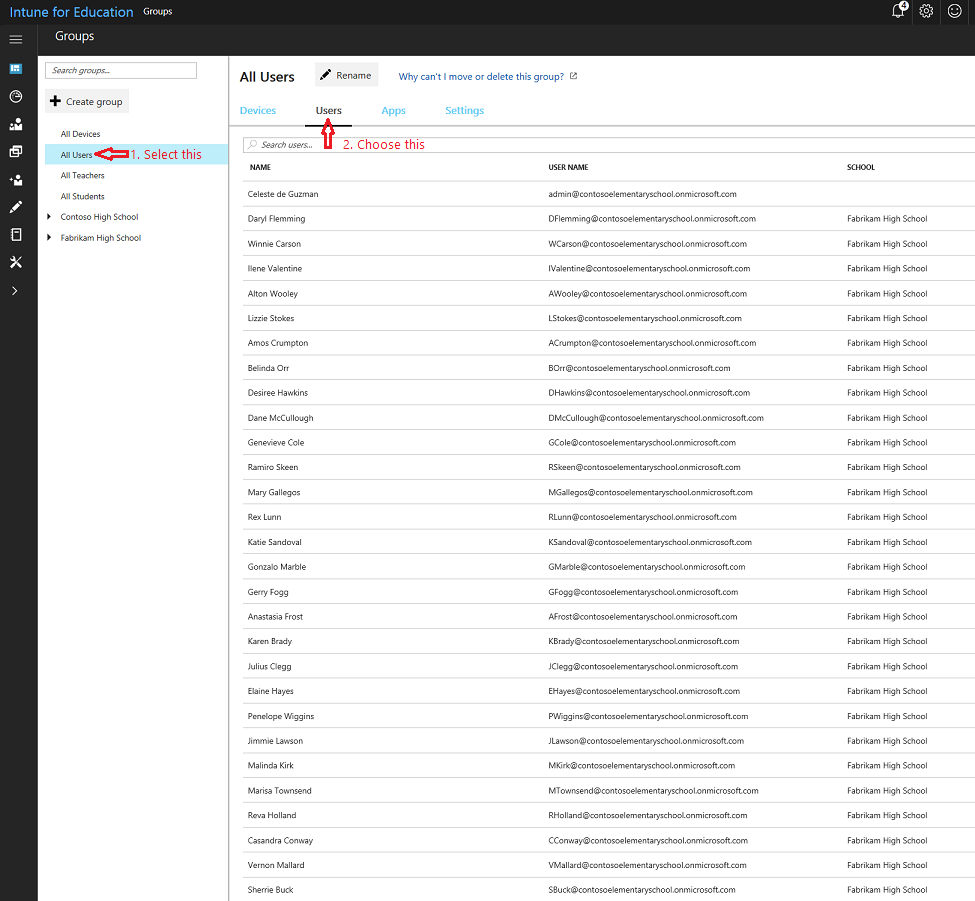
Task: Open the stacked-windows Apps icon in sidebar
Action: pos(15,152)
